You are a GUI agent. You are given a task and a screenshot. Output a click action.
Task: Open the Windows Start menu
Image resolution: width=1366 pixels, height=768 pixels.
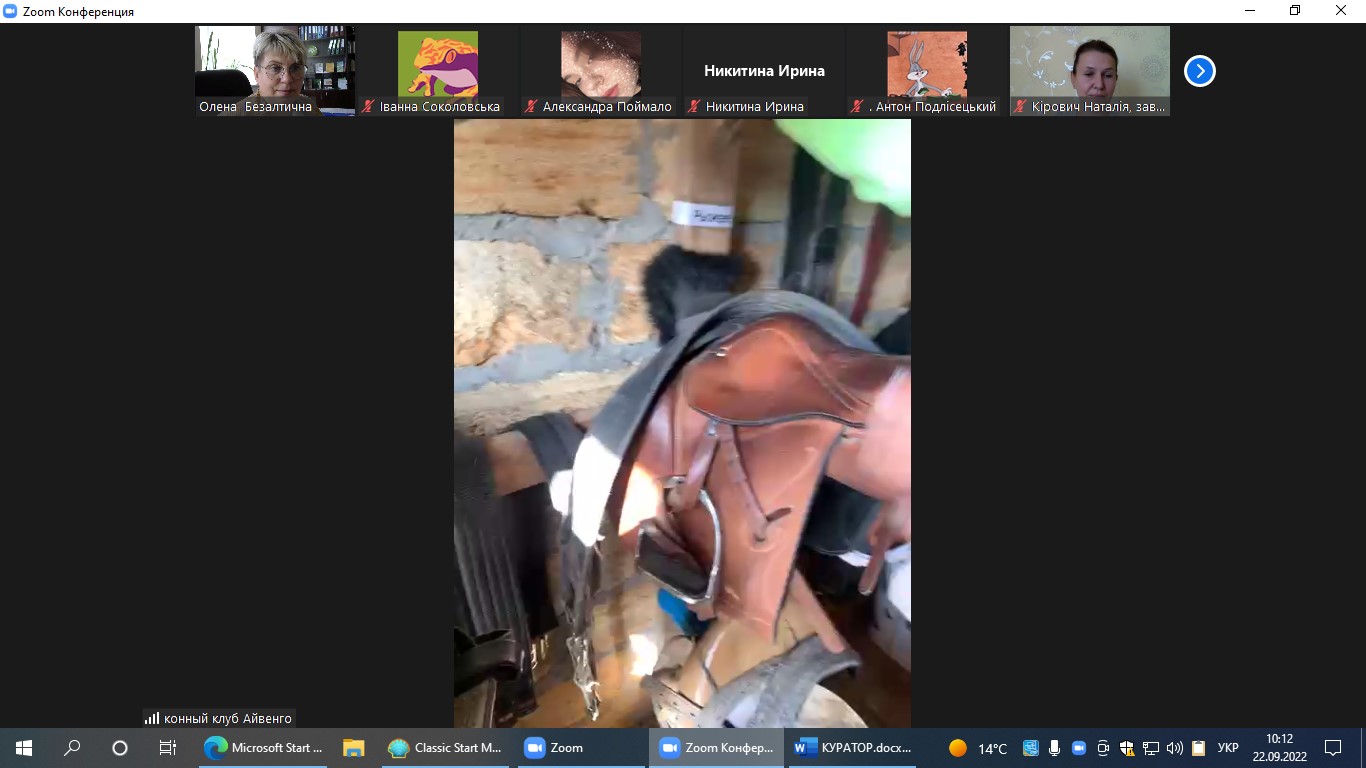point(24,748)
